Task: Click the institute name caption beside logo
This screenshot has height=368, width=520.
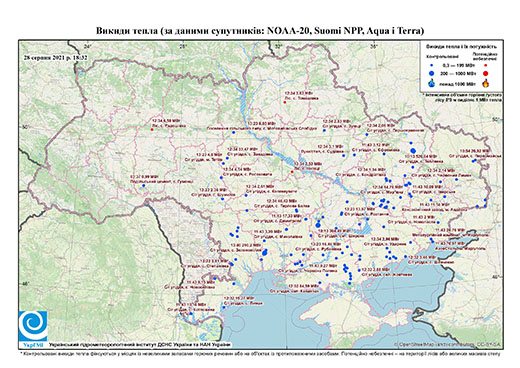Action: point(139,344)
